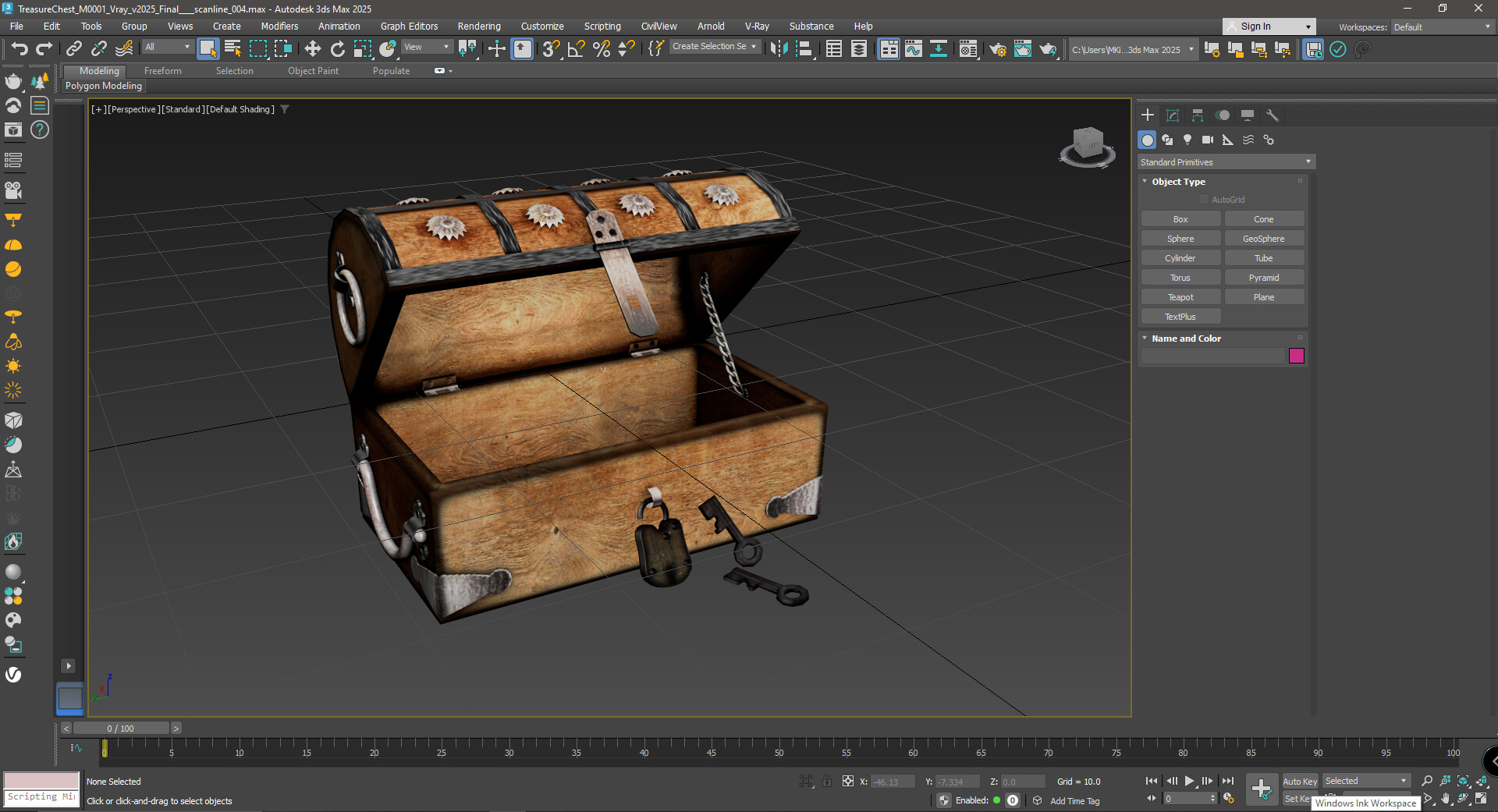Click the GeoSphere primitive button
The width and height of the screenshot is (1498, 812).
coord(1264,238)
